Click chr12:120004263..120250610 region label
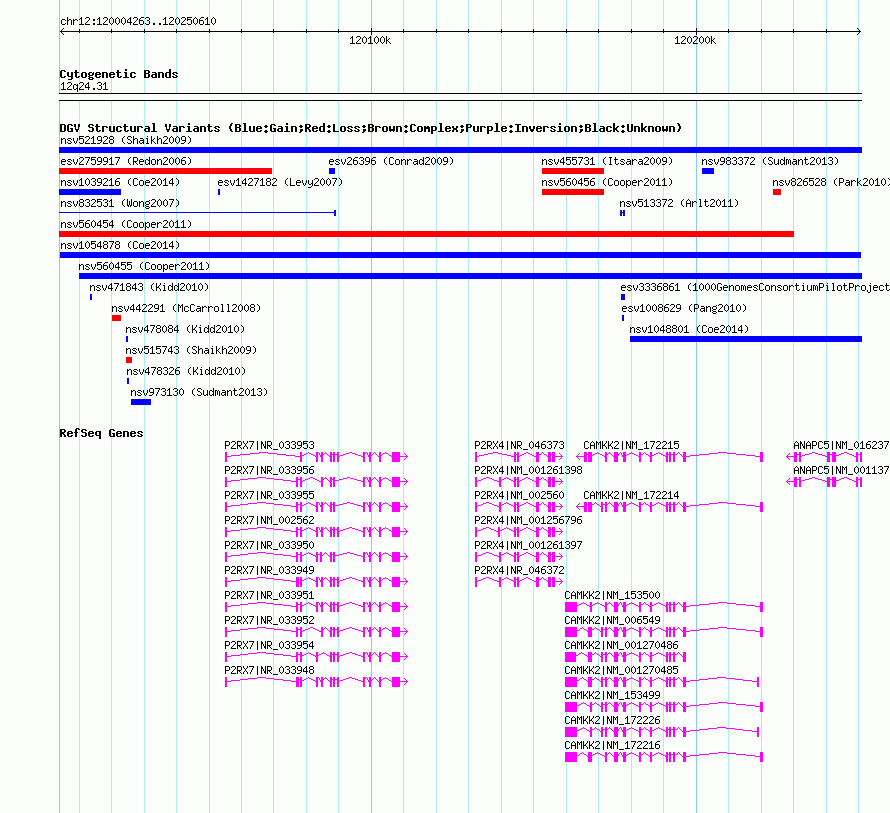This screenshot has width=890, height=813. click(x=138, y=21)
